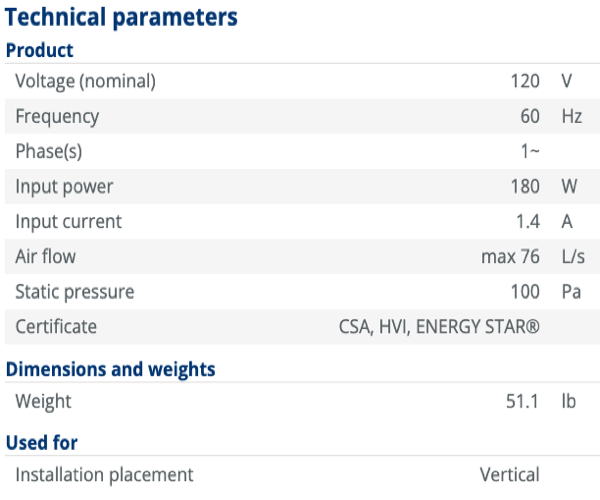The image size is (600, 500).
Task: Click the Certificate row label
Action: coord(56,327)
